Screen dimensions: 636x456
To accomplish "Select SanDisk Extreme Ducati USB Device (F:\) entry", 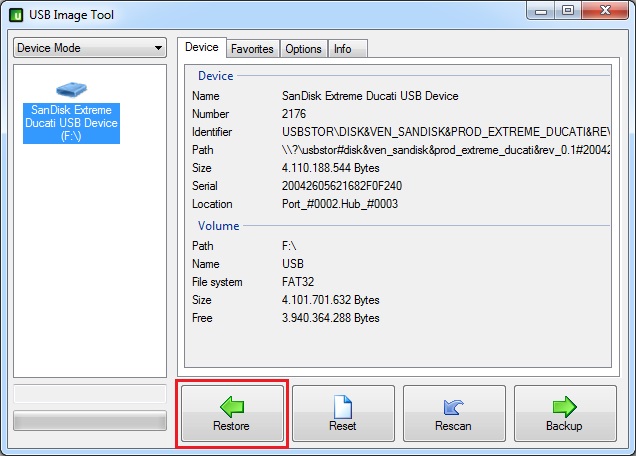I will [x=71, y=123].
